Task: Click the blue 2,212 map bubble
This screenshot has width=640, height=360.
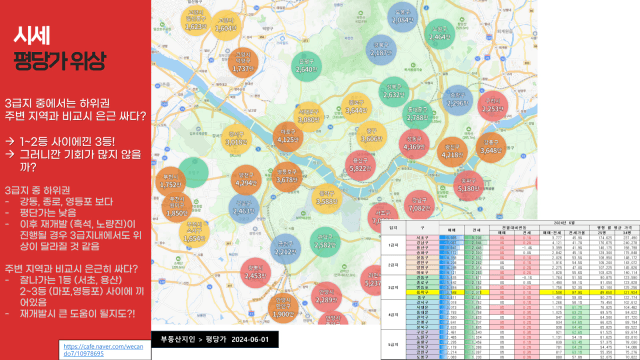Action: (x=286, y=249)
